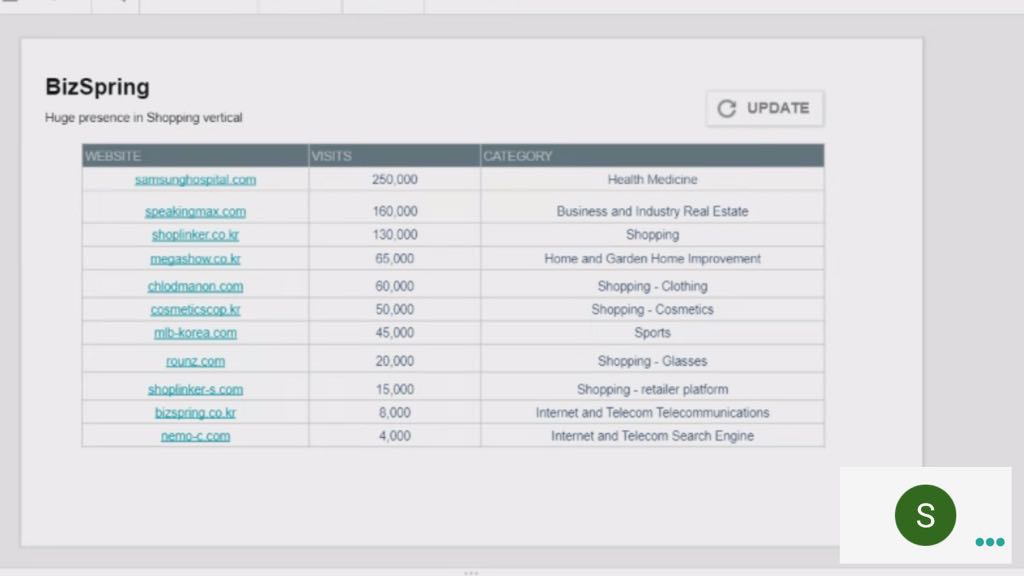Image resolution: width=1024 pixels, height=576 pixels.
Task: Select the 250,000 visits cell
Action: pos(394,180)
